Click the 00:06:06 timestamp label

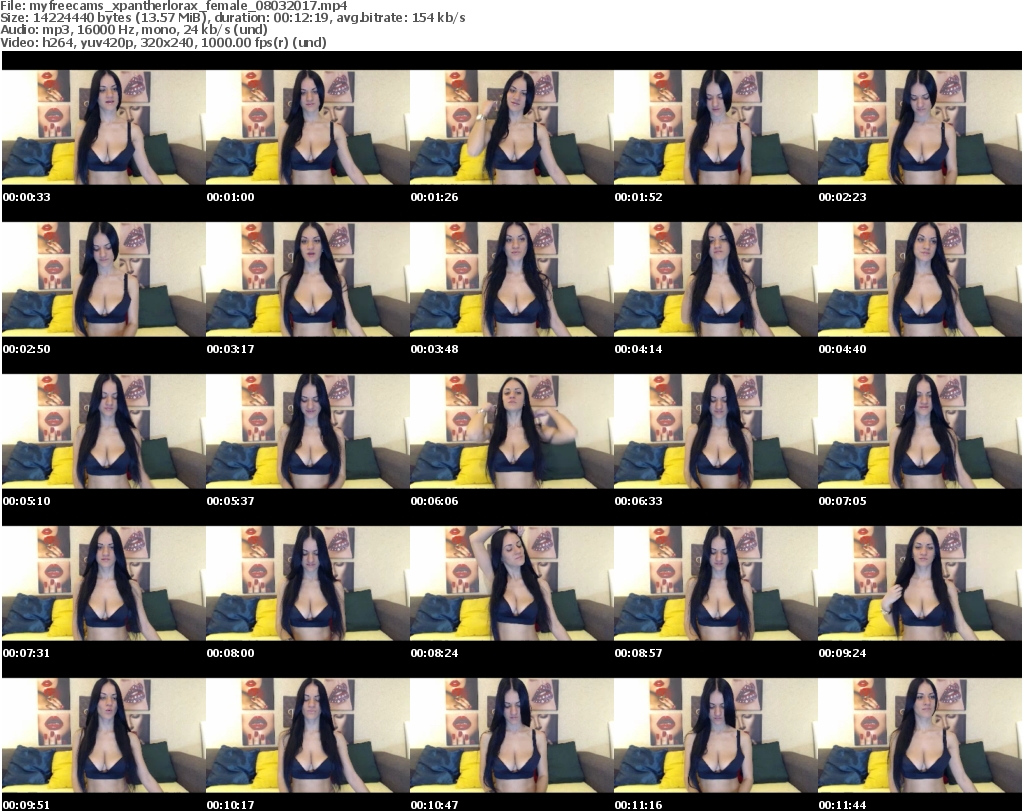pyautogui.click(x=434, y=501)
